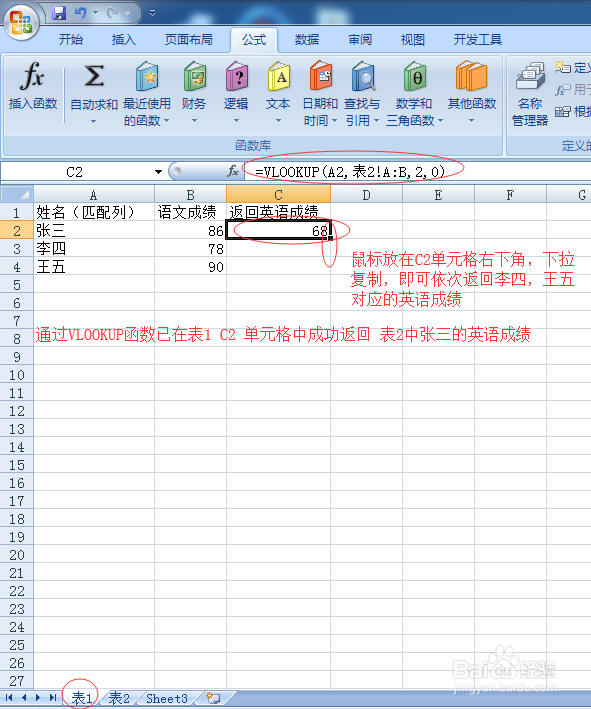This screenshot has width=591, height=709.
Task: Expand the 自动求和 dropdown arrow
Action: (x=94, y=121)
